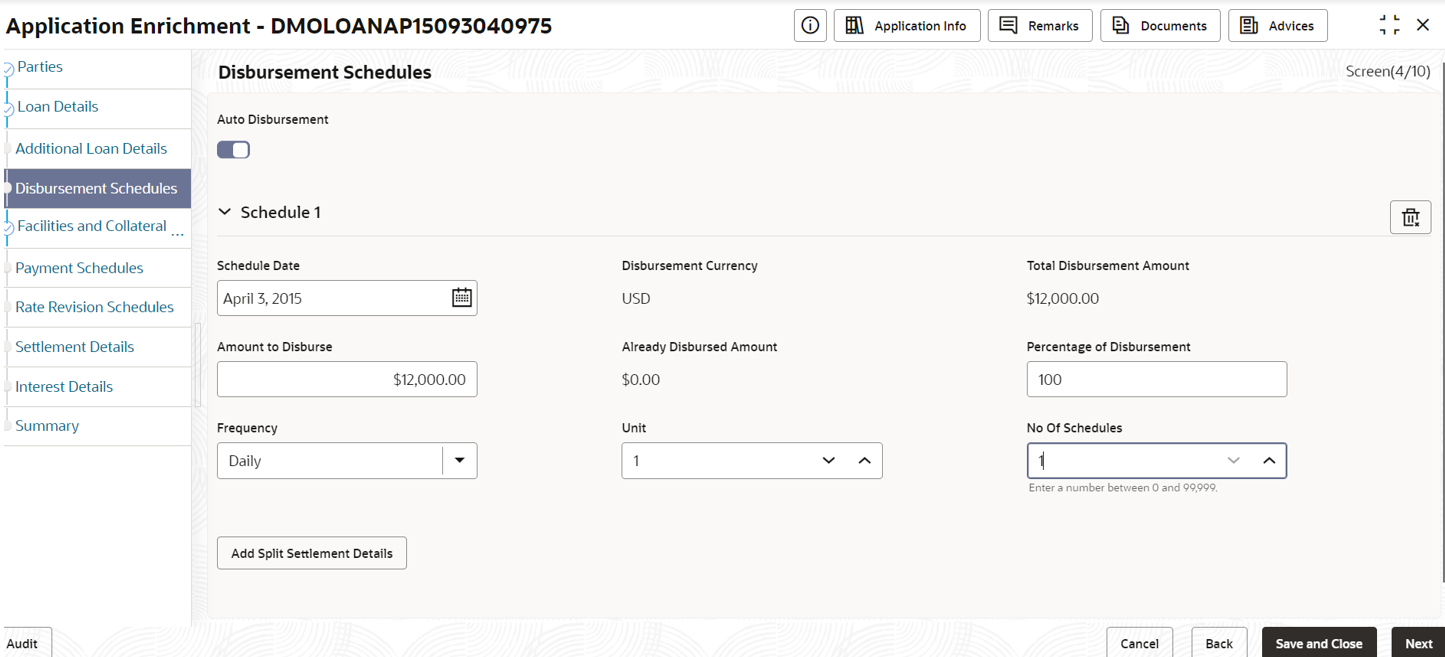This screenshot has width=1445, height=657.
Task: Click the Audit button
Action: (x=24, y=643)
